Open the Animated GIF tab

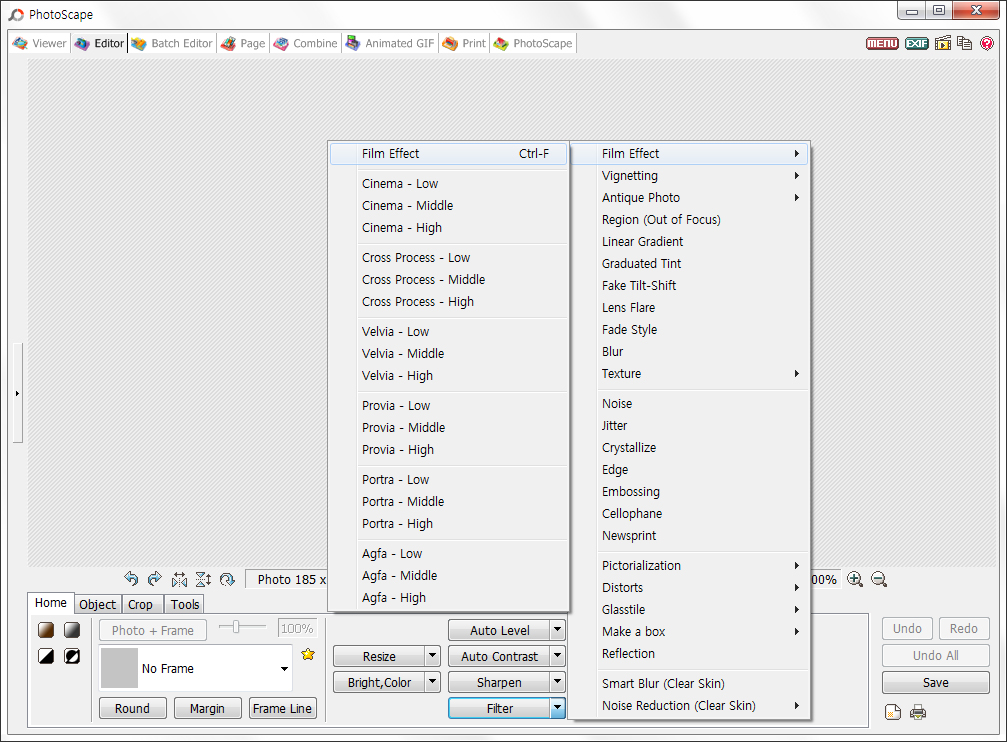(x=390, y=43)
